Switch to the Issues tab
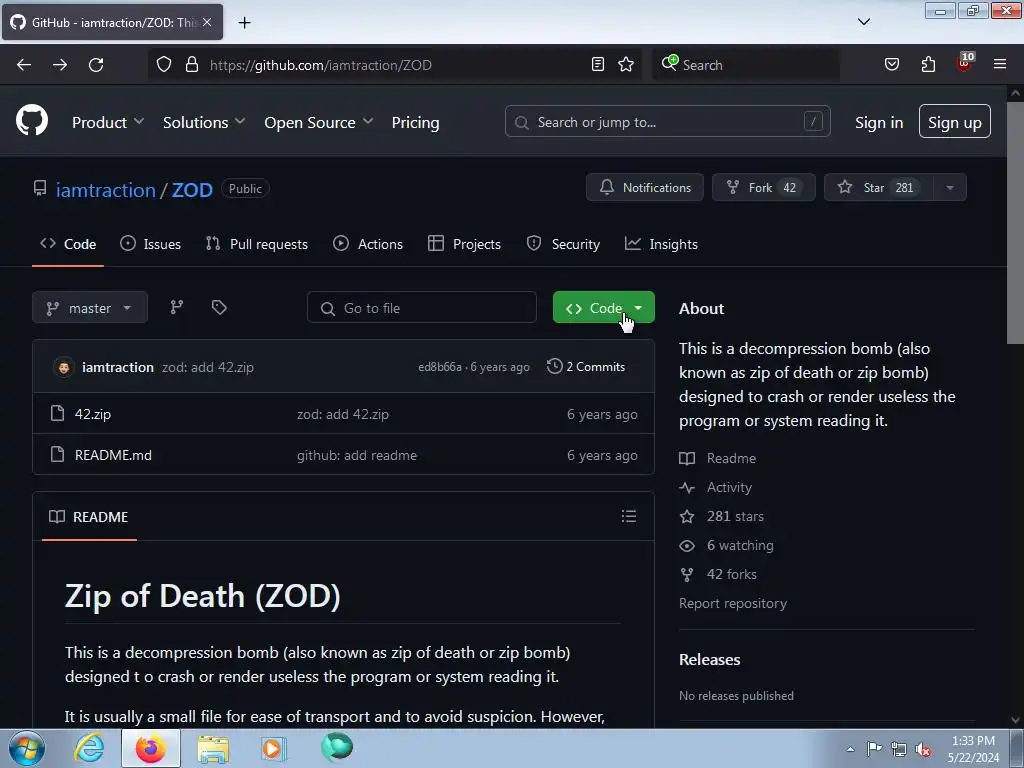This screenshot has width=1024, height=768. [151, 244]
